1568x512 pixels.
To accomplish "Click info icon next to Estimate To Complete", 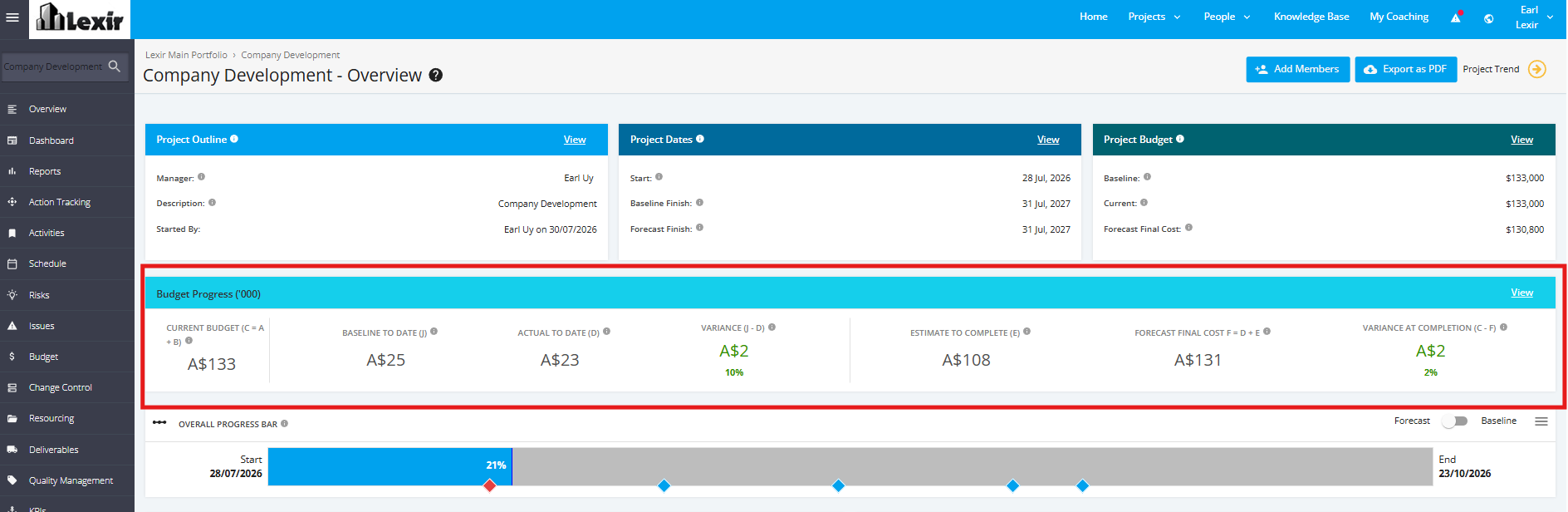I will (1027, 332).
